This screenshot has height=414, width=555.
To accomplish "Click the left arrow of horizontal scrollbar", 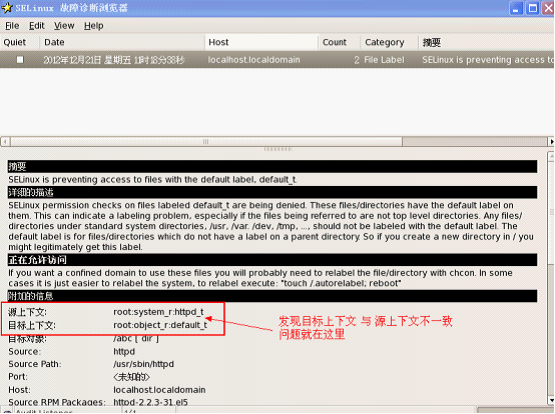I will click(x=5, y=142).
